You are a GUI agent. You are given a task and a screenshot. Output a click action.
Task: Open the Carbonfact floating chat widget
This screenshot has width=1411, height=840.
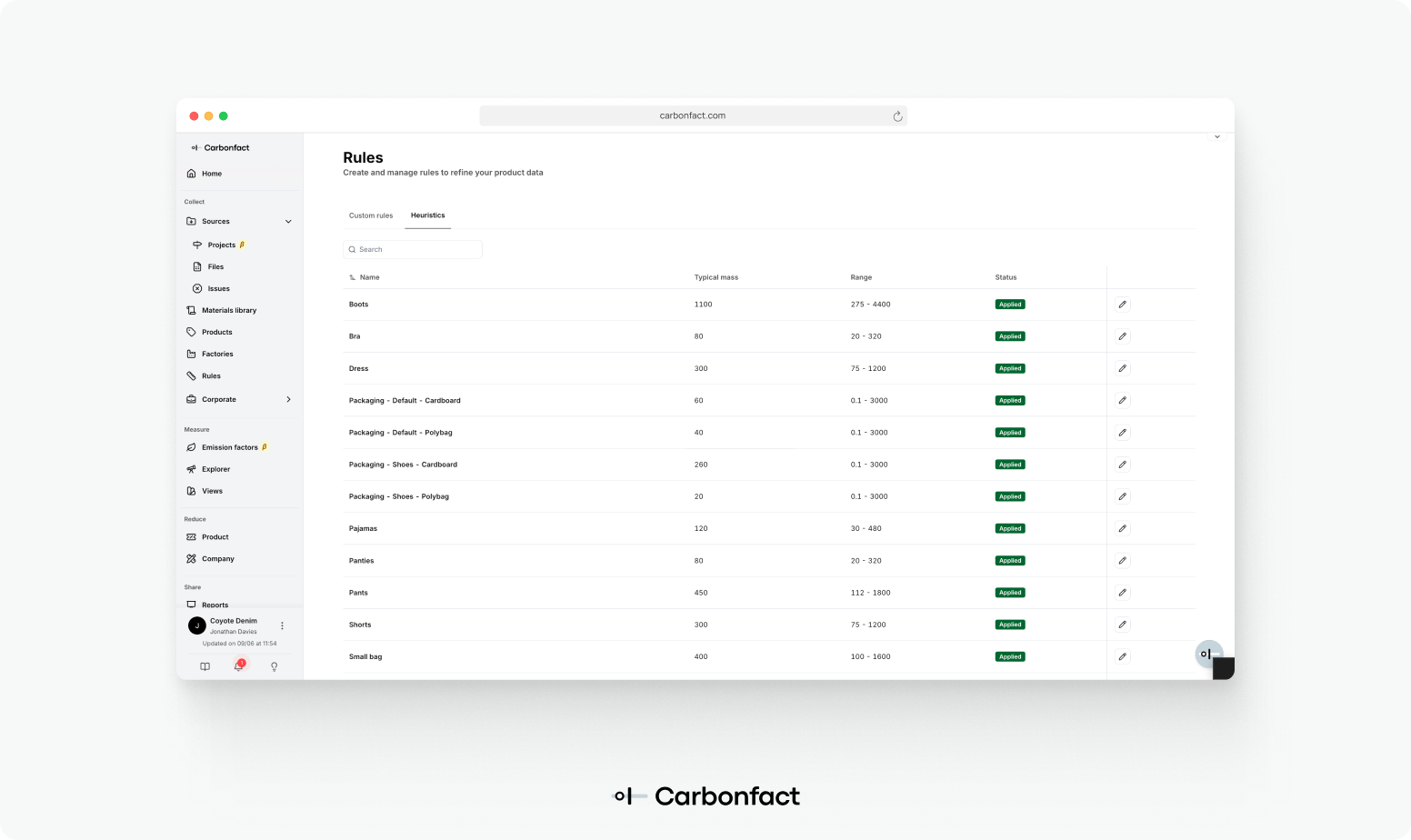pyautogui.click(x=1208, y=654)
